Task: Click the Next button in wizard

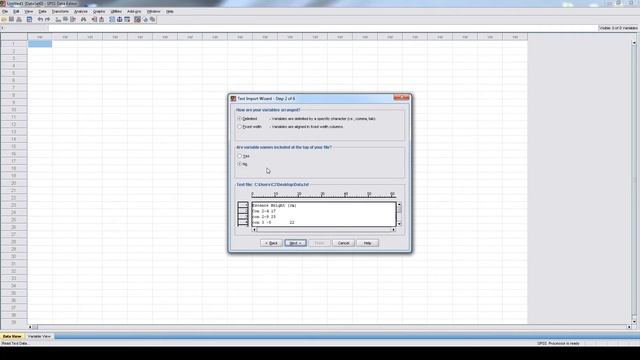Action: pos(296,243)
